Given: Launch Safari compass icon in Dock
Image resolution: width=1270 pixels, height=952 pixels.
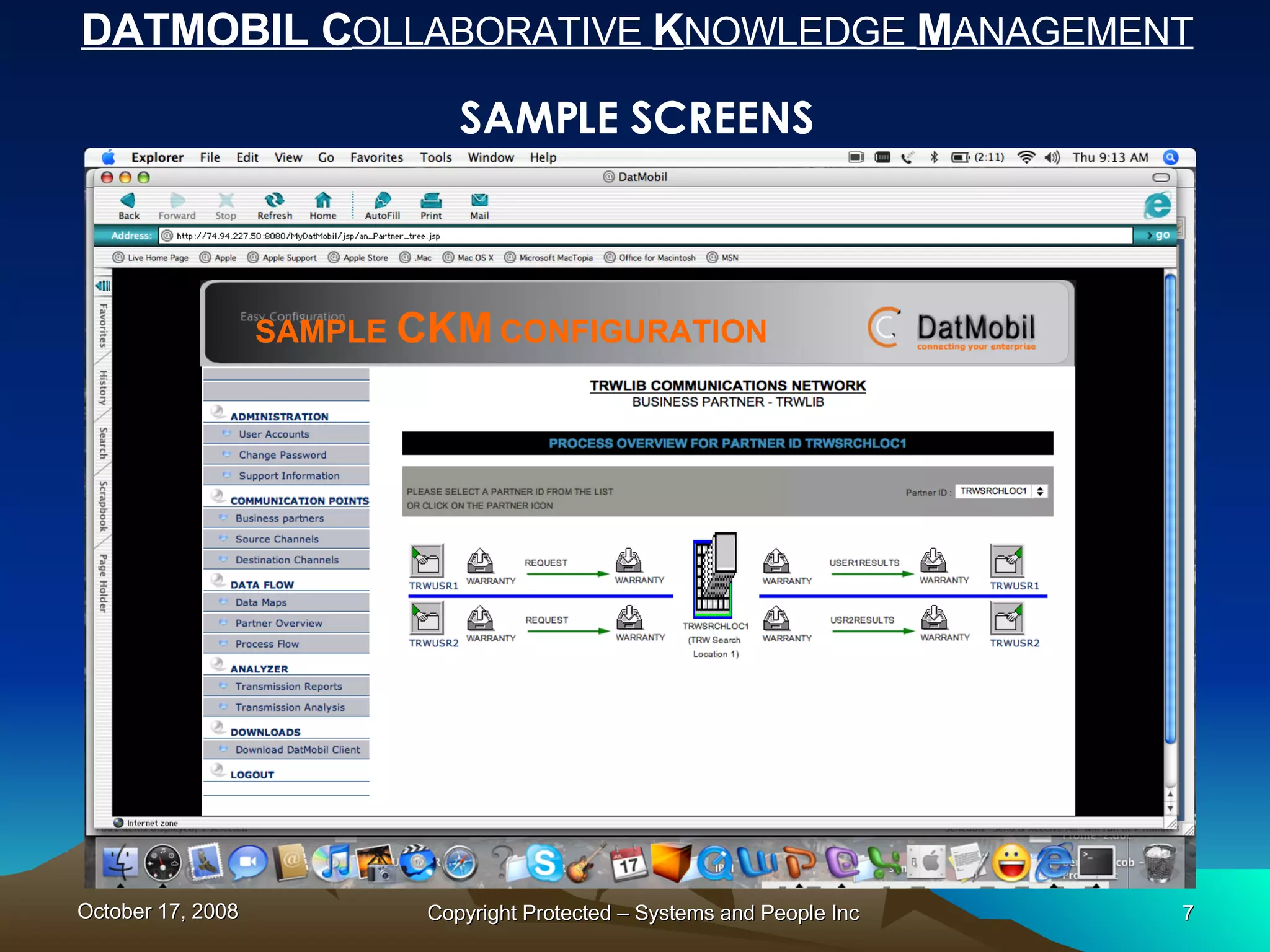Looking at the screenshot, I should 460,863.
